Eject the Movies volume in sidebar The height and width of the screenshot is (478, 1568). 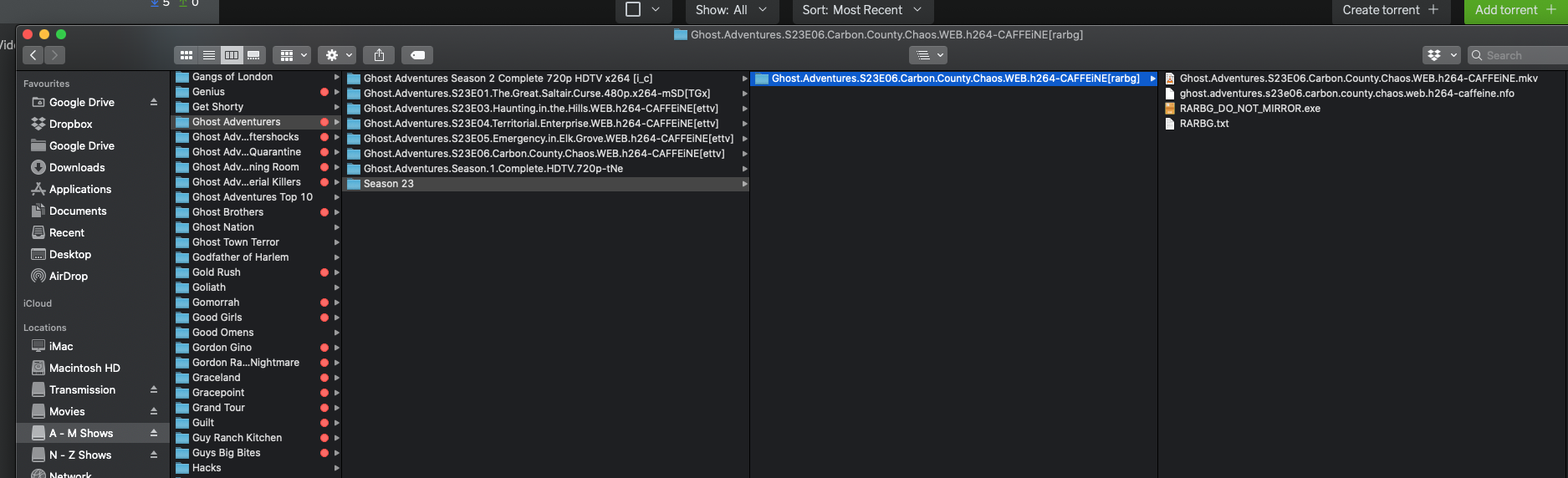click(154, 412)
